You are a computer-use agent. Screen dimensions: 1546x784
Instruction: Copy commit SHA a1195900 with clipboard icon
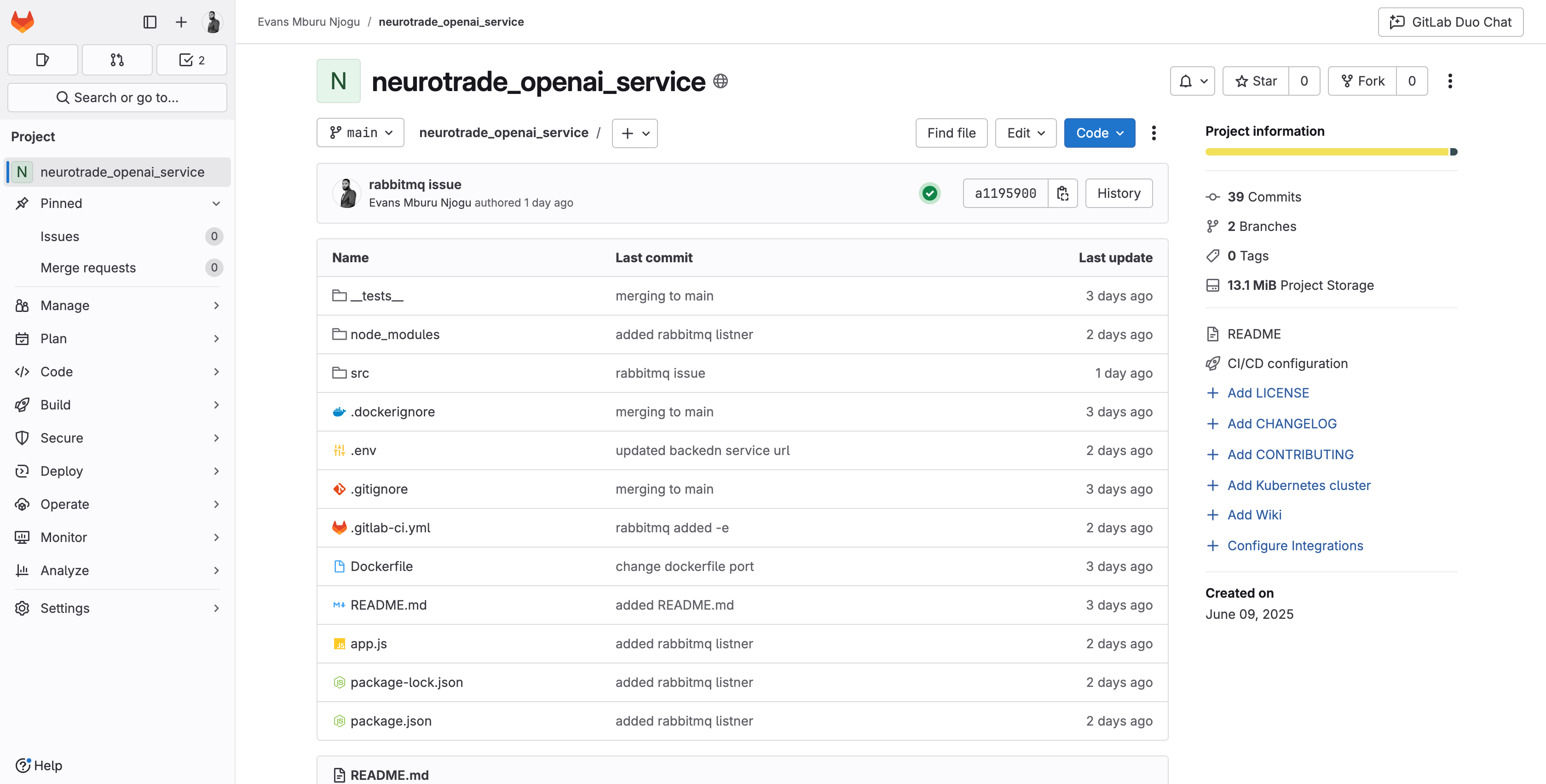[1062, 193]
